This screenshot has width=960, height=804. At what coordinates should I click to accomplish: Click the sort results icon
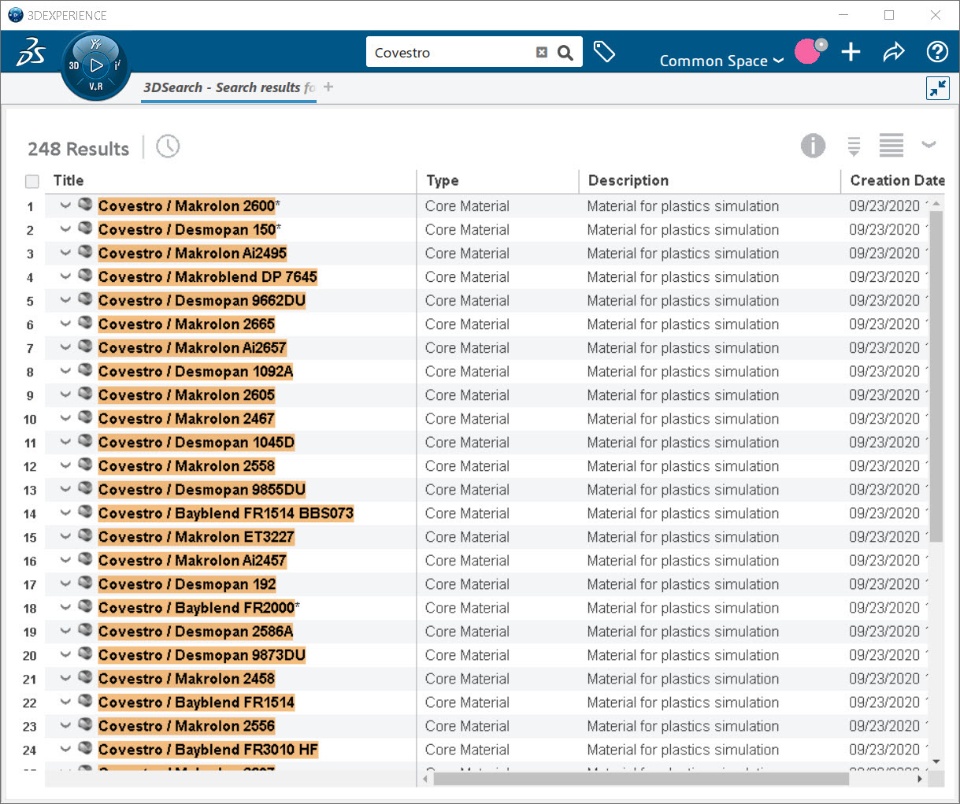853,146
